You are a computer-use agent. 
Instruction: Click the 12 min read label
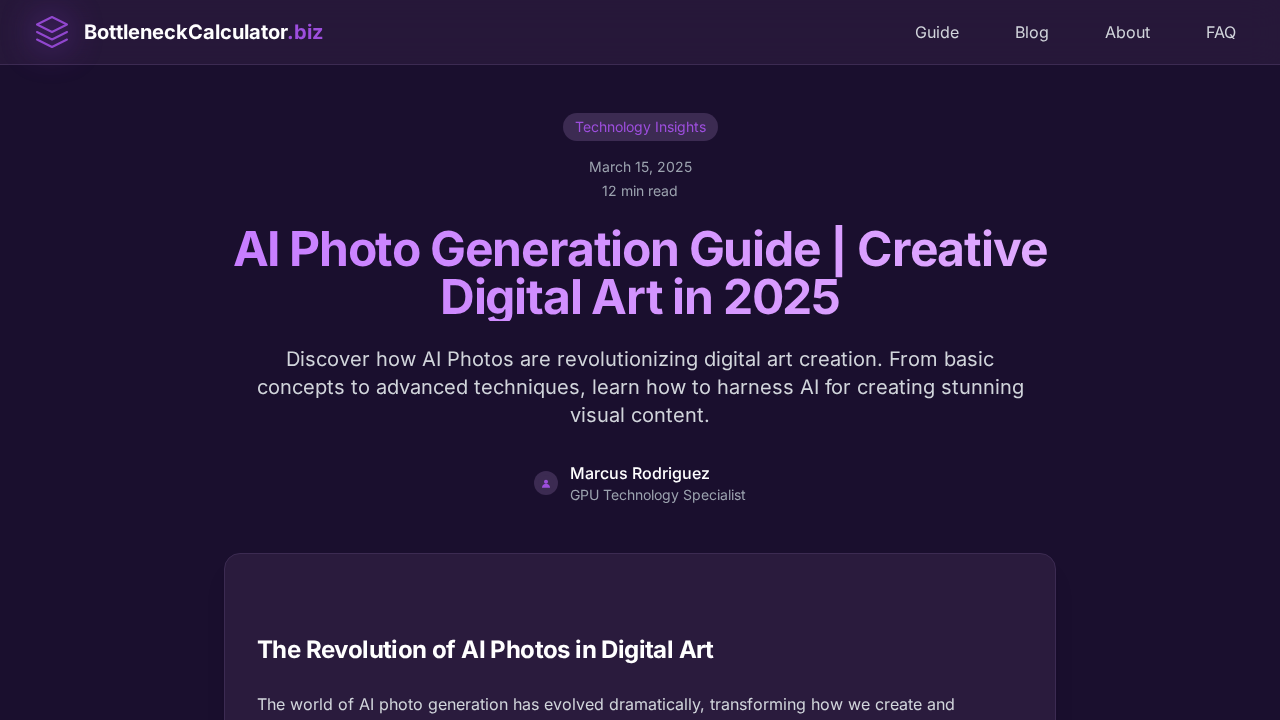(x=639, y=191)
